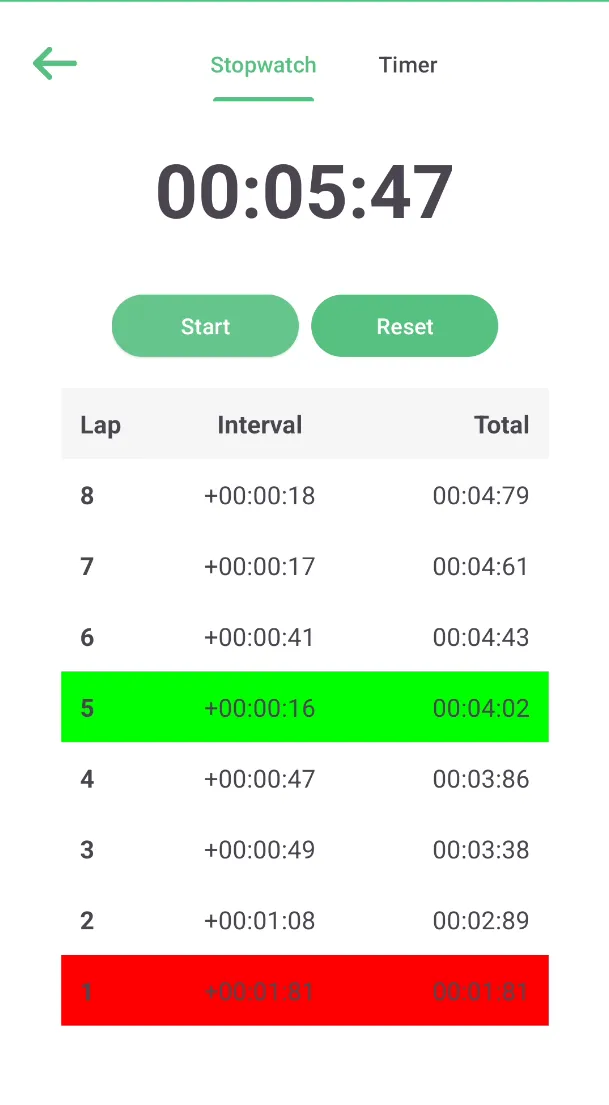Start the stopwatch with the Start button

pos(205,326)
